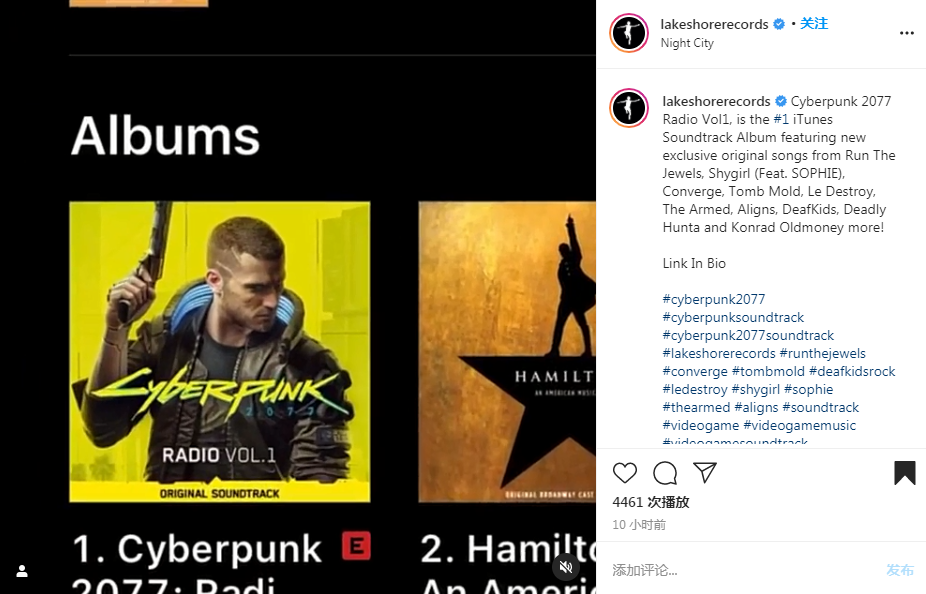Screen dimensions: 926x594
Task: Open the #tombmold hashtag
Action: (768, 371)
